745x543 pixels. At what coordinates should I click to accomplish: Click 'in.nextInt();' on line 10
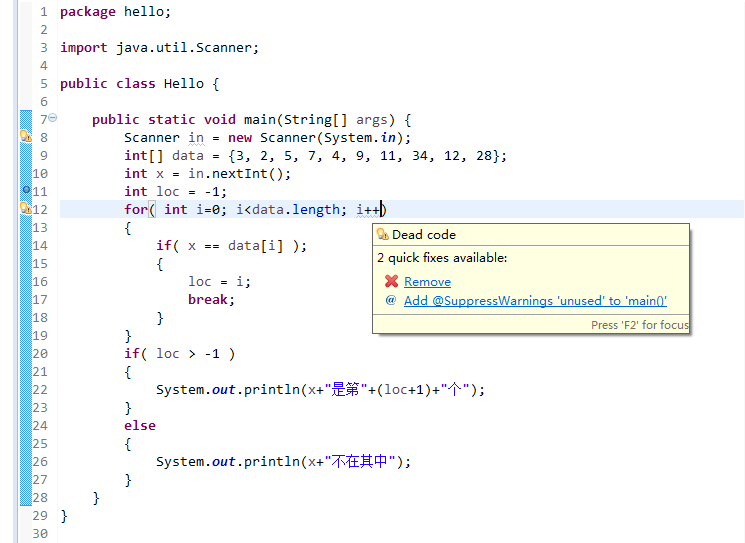[x=239, y=174]
